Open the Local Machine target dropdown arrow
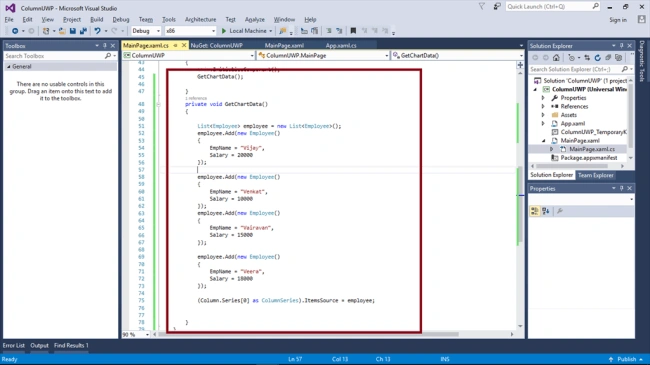650x365 pixels. coord(271,31)
